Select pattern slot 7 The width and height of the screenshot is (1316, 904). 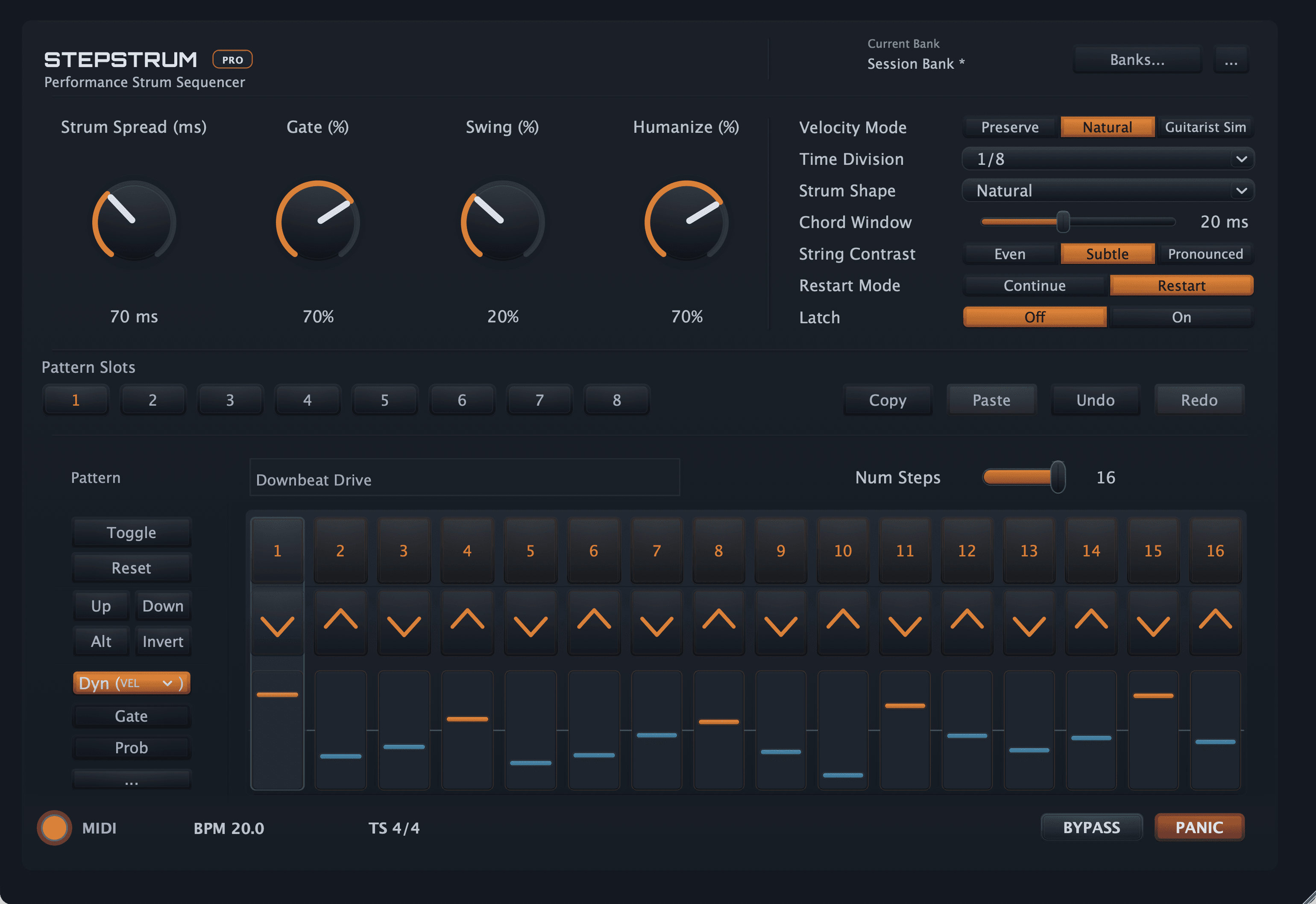click(539, 400)
